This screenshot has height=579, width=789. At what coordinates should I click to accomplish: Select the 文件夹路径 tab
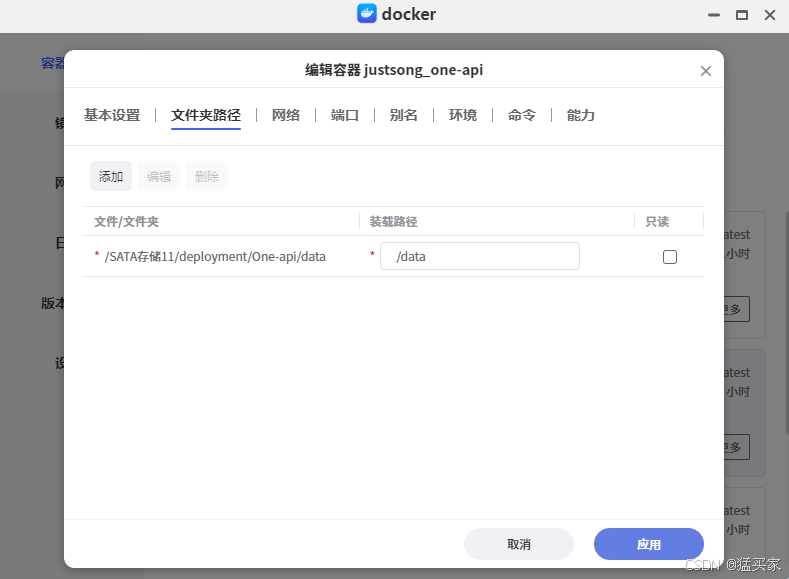click(x=206, y=115)
